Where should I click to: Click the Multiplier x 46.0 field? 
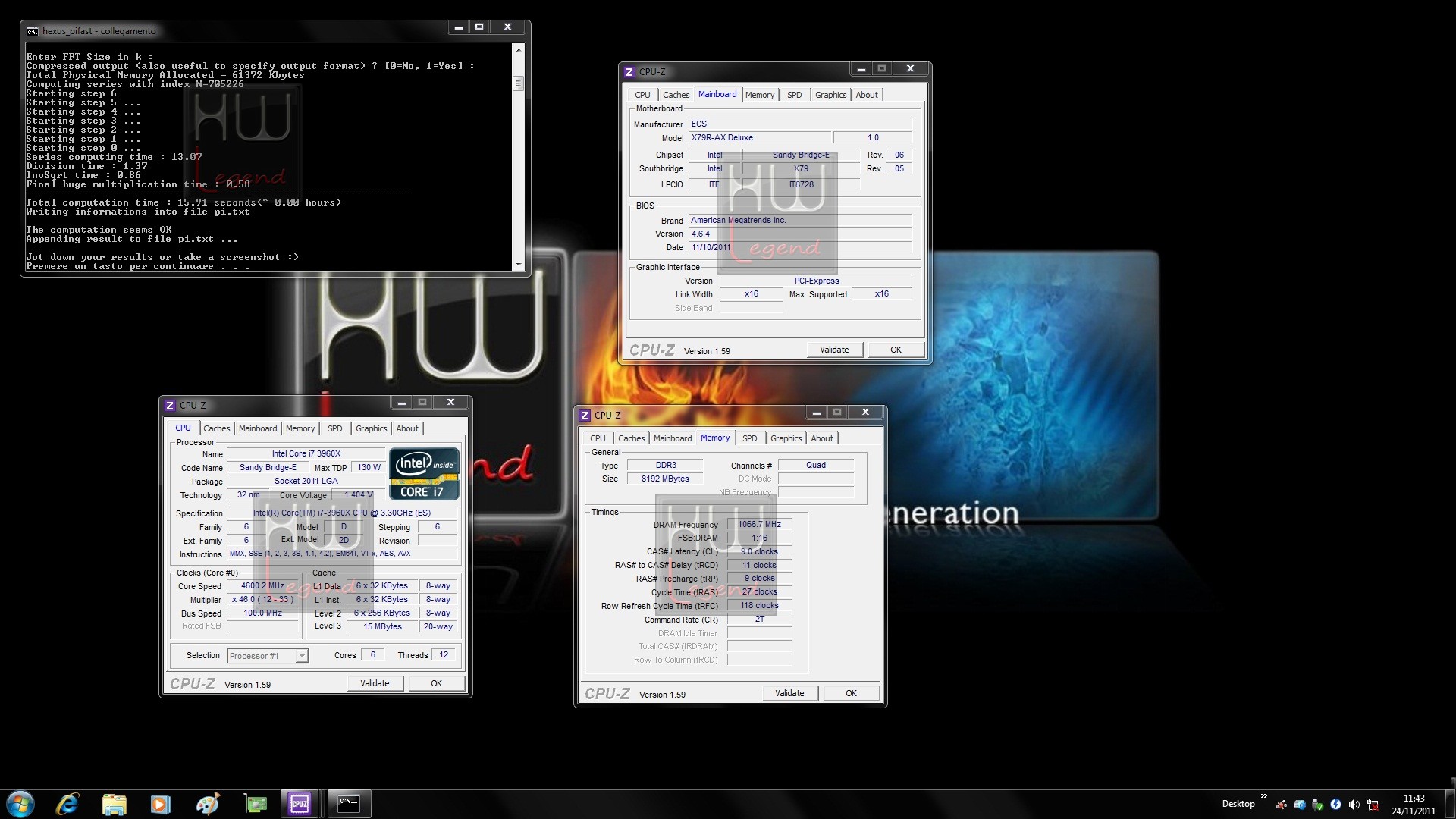[x=262, y=600]
